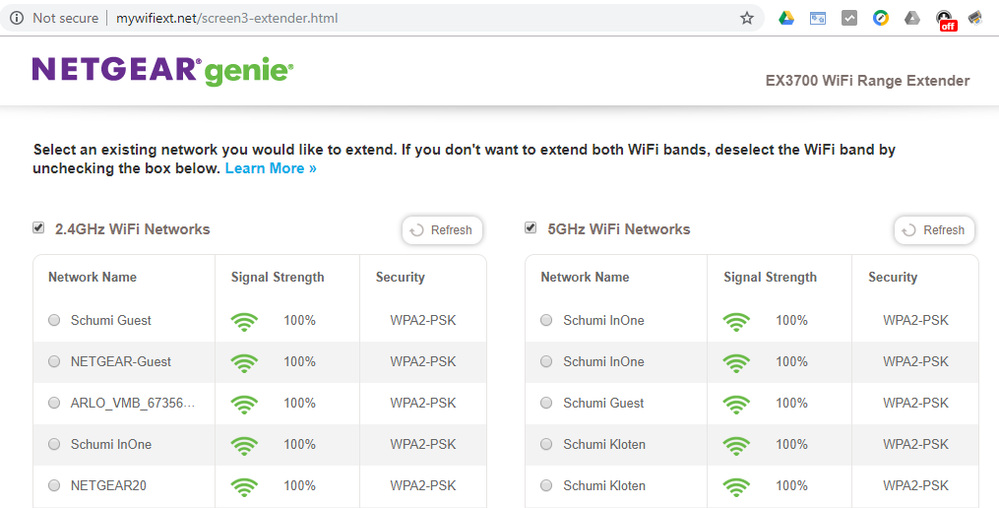Screen dimensions: 999x508
Task: Click the ARLO_VMB_67356… network name
Action: coord(133,403)
